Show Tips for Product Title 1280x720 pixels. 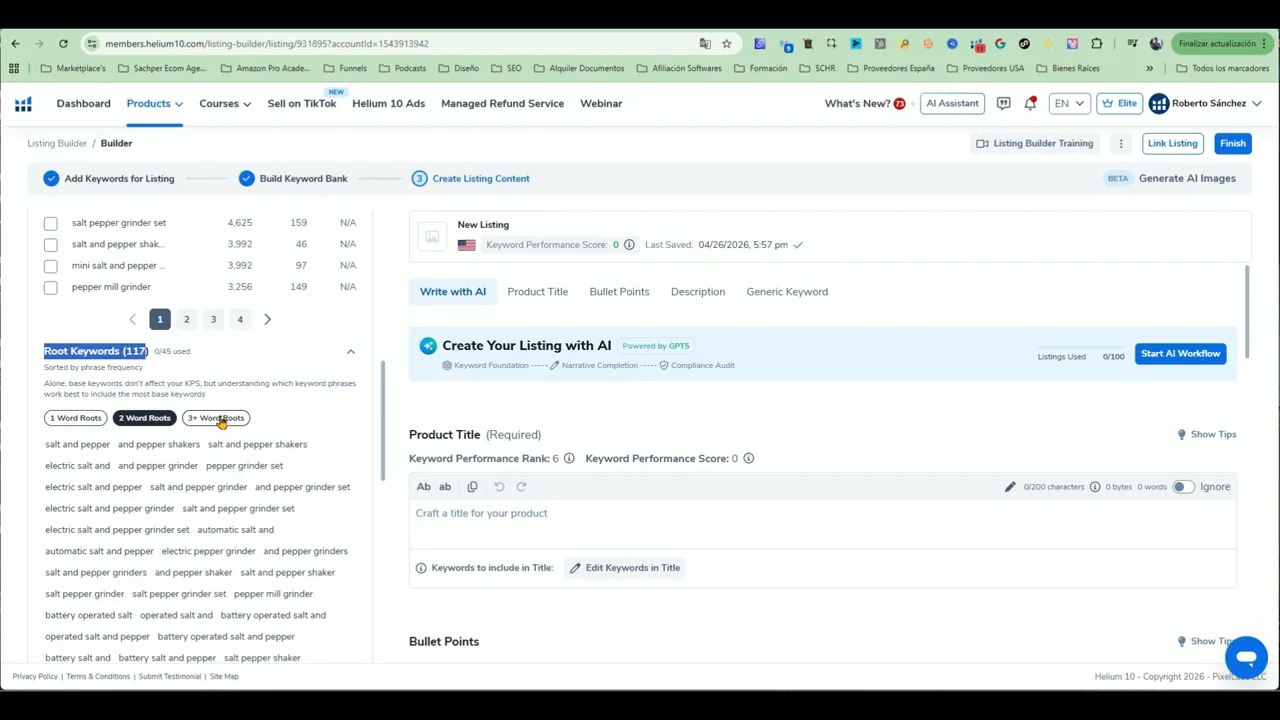pyautogui.click(x=1207, y=435)
